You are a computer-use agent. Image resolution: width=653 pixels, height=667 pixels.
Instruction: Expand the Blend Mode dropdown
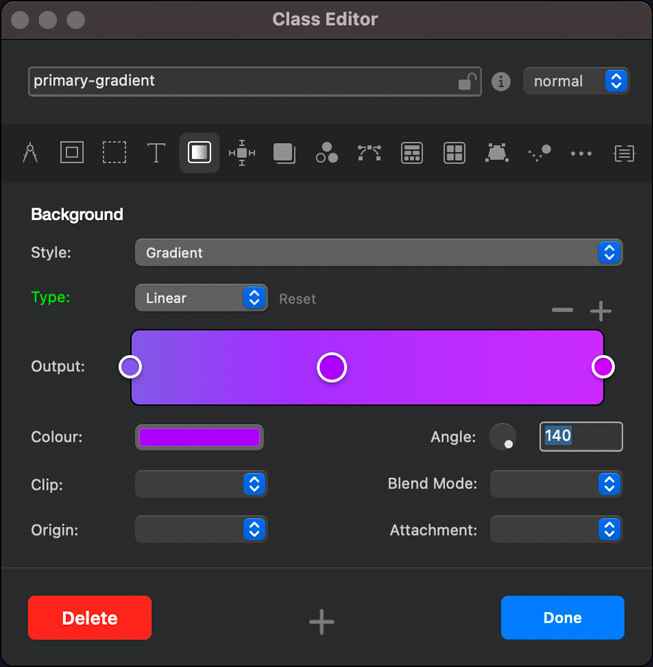pos(556,484)
